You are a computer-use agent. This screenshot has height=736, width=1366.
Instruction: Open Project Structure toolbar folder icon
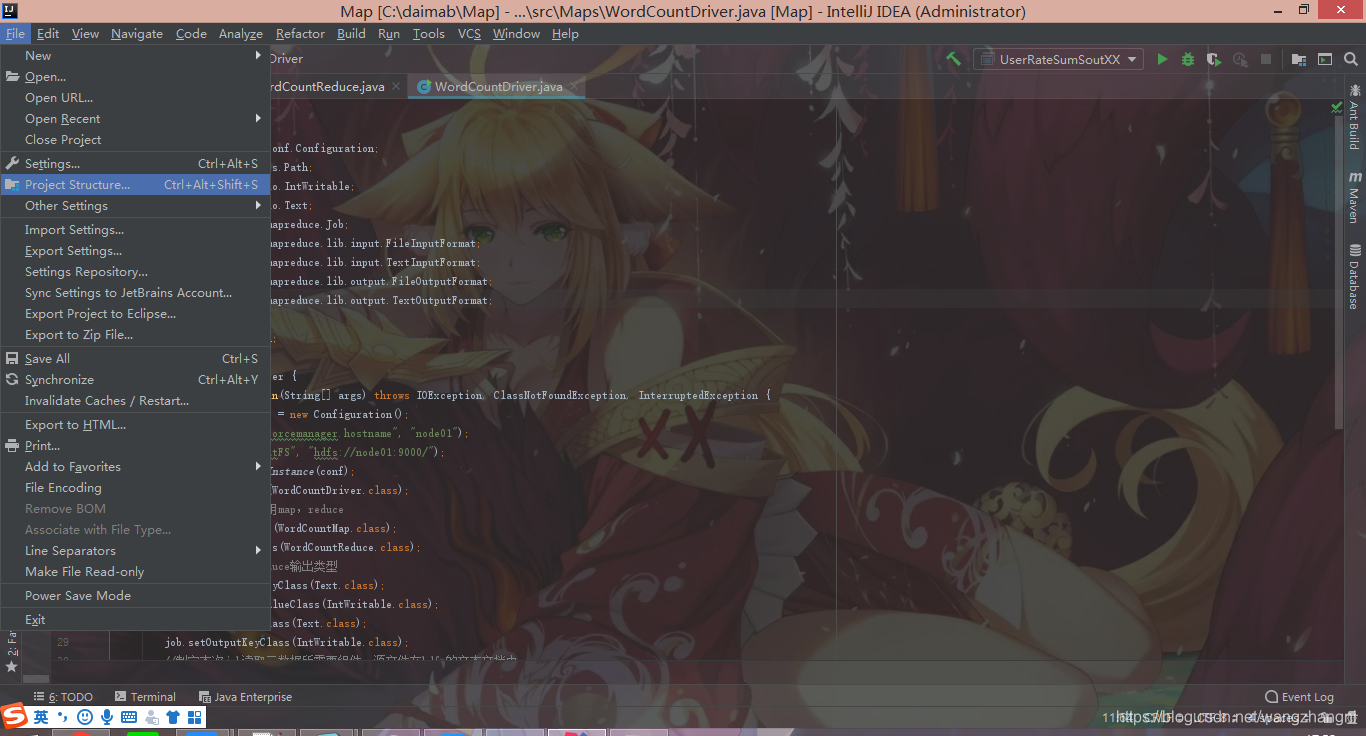point(1298,59)
